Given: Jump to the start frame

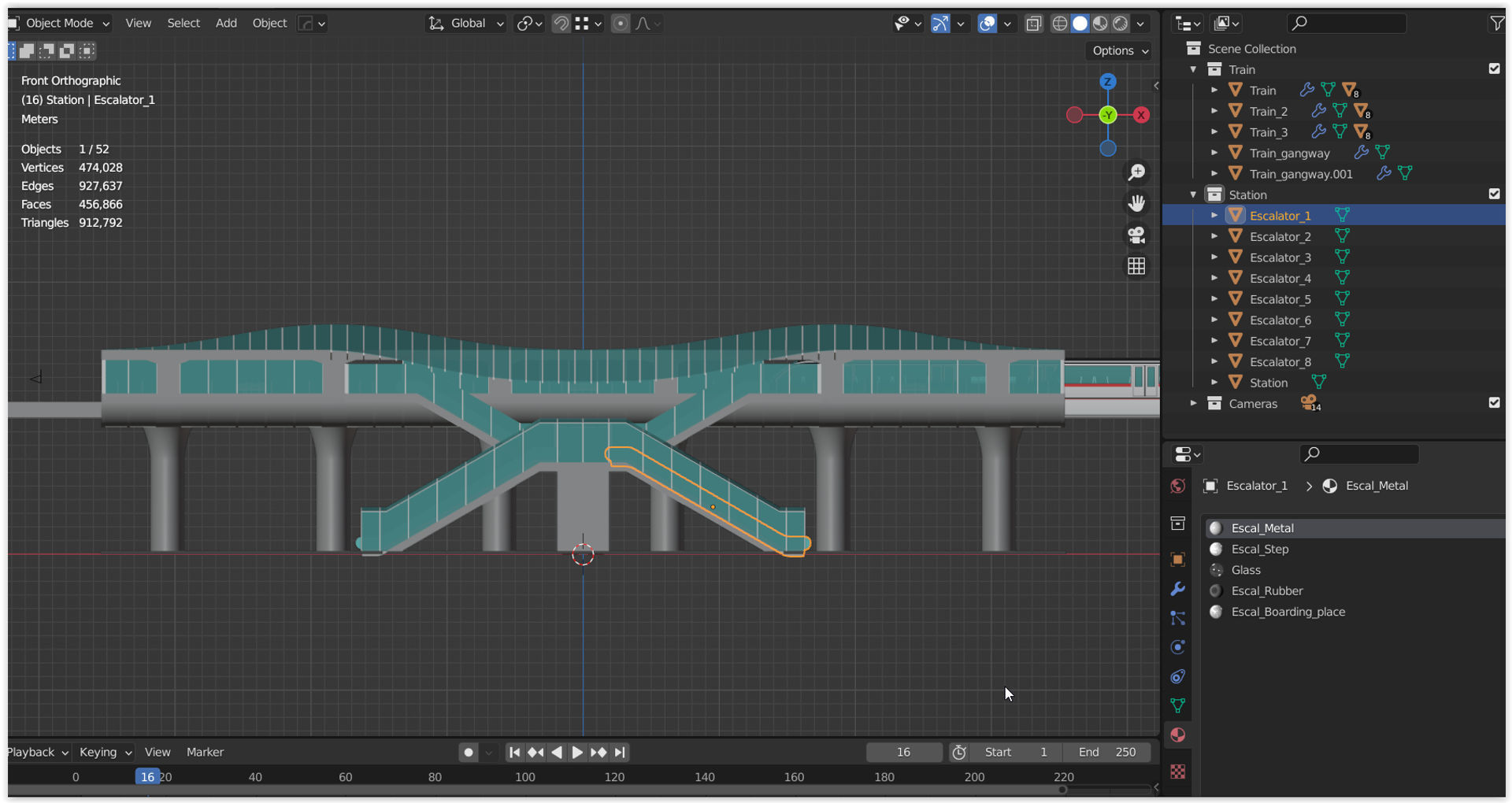Looking at the screenshot, I should click(514, 753).
